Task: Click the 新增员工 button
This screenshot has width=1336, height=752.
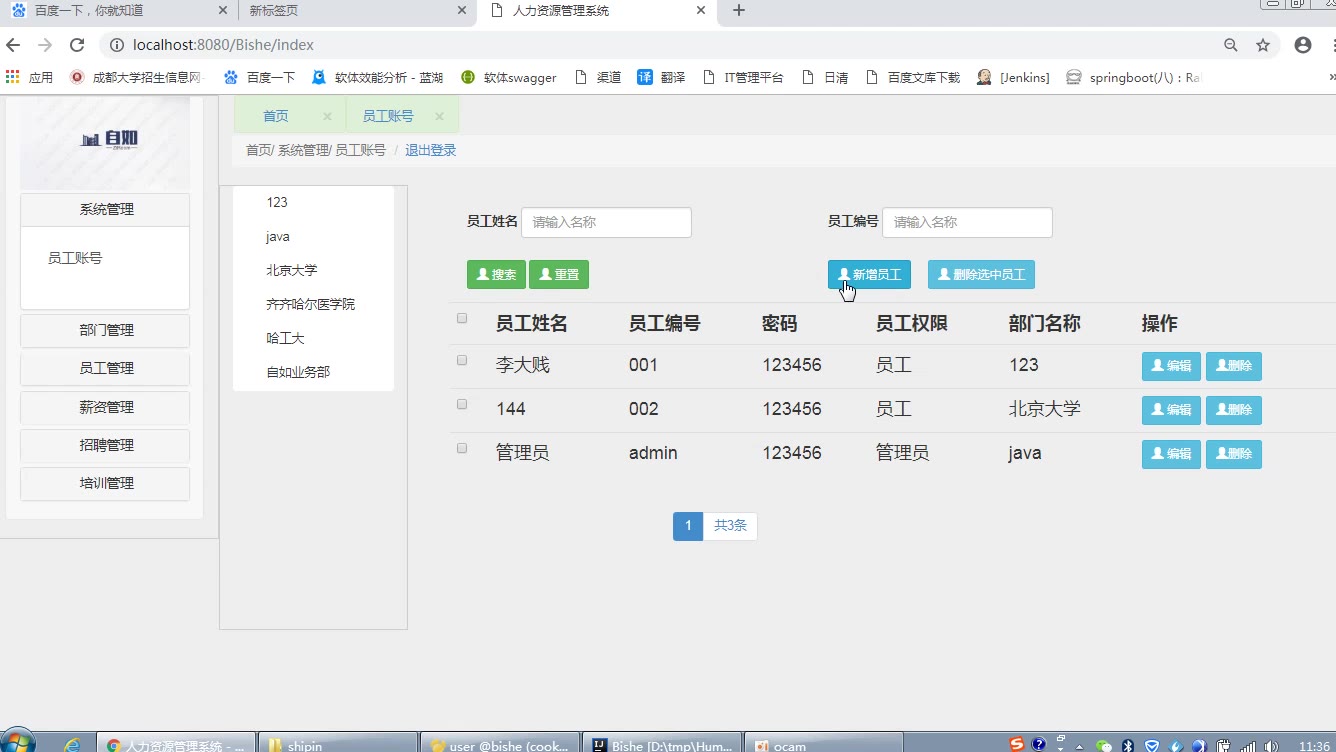Action: (869, 275)
